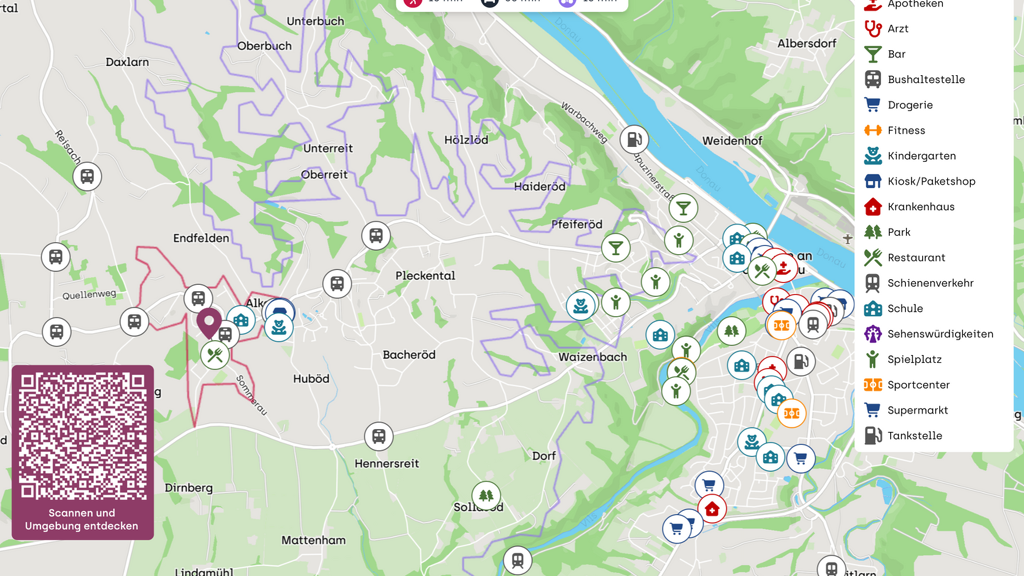
Task: Click the QR code to explore surroundings
Action: point(83,437)
